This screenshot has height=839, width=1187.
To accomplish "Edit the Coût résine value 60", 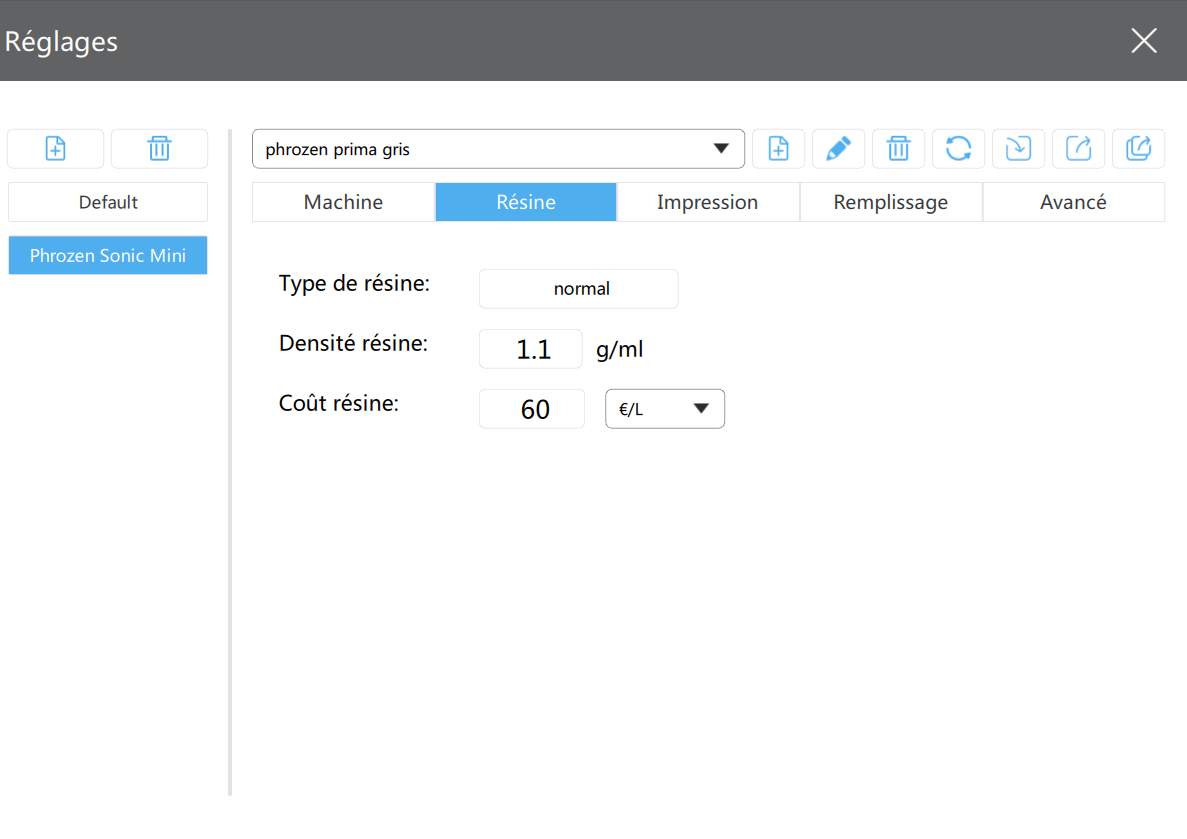I will (531, 409).
